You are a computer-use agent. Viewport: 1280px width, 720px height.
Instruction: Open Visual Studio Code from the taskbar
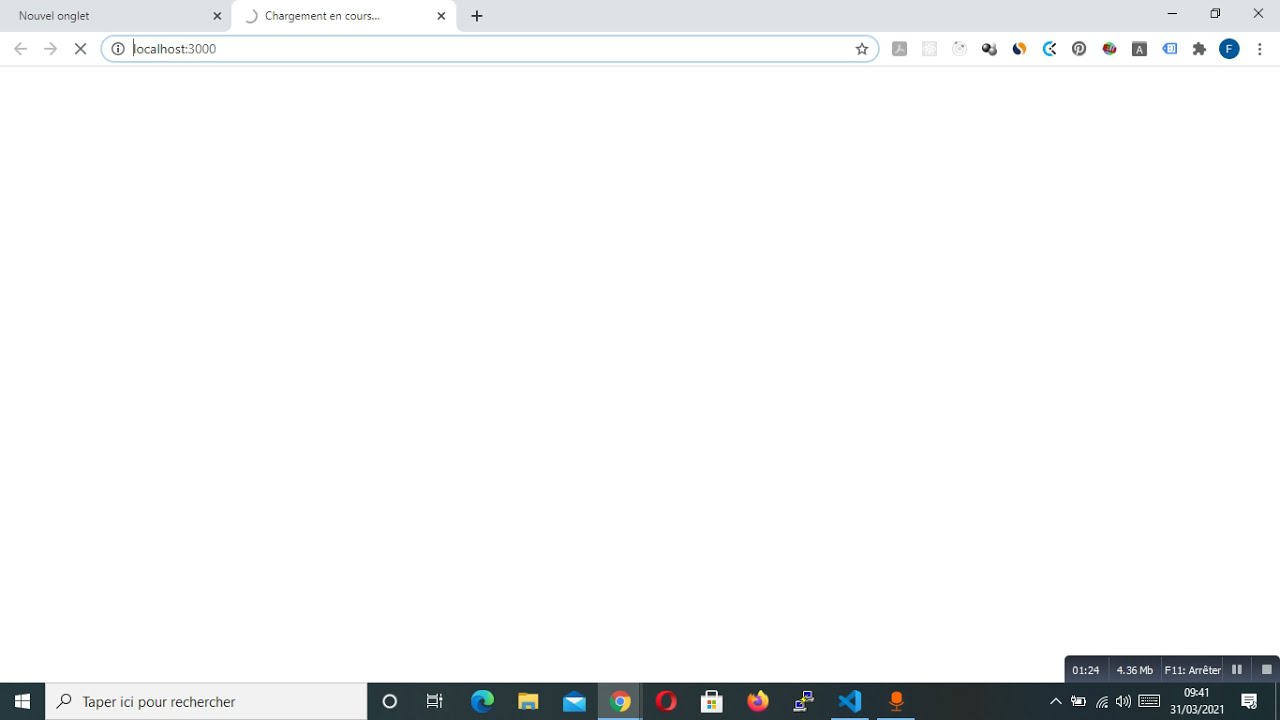coord(850,701)
